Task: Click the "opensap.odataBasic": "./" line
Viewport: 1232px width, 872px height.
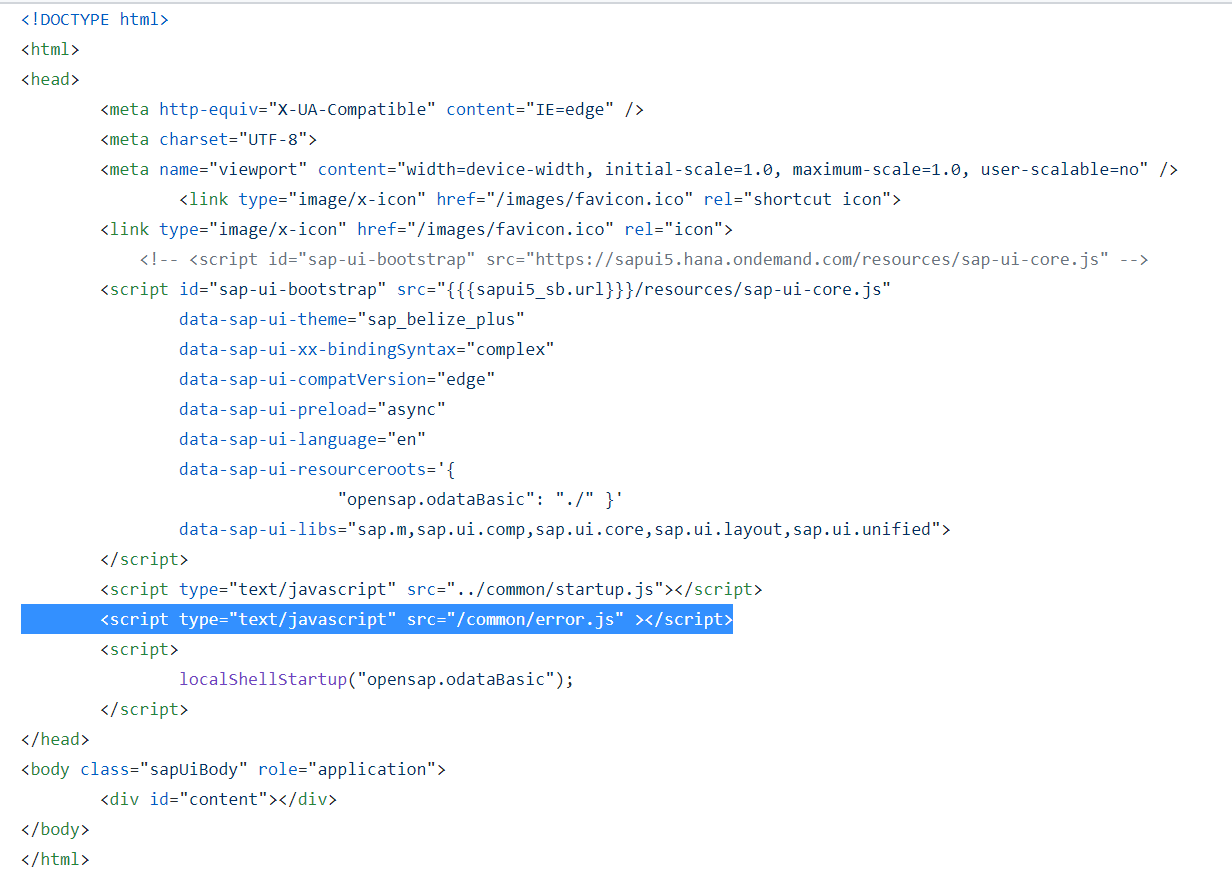Action: [x=481, y=499]
